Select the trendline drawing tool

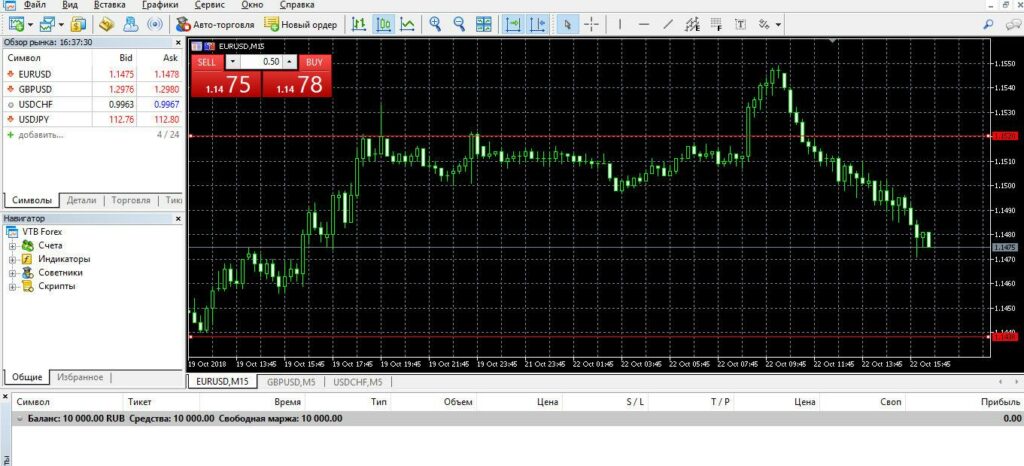point(668,23)
